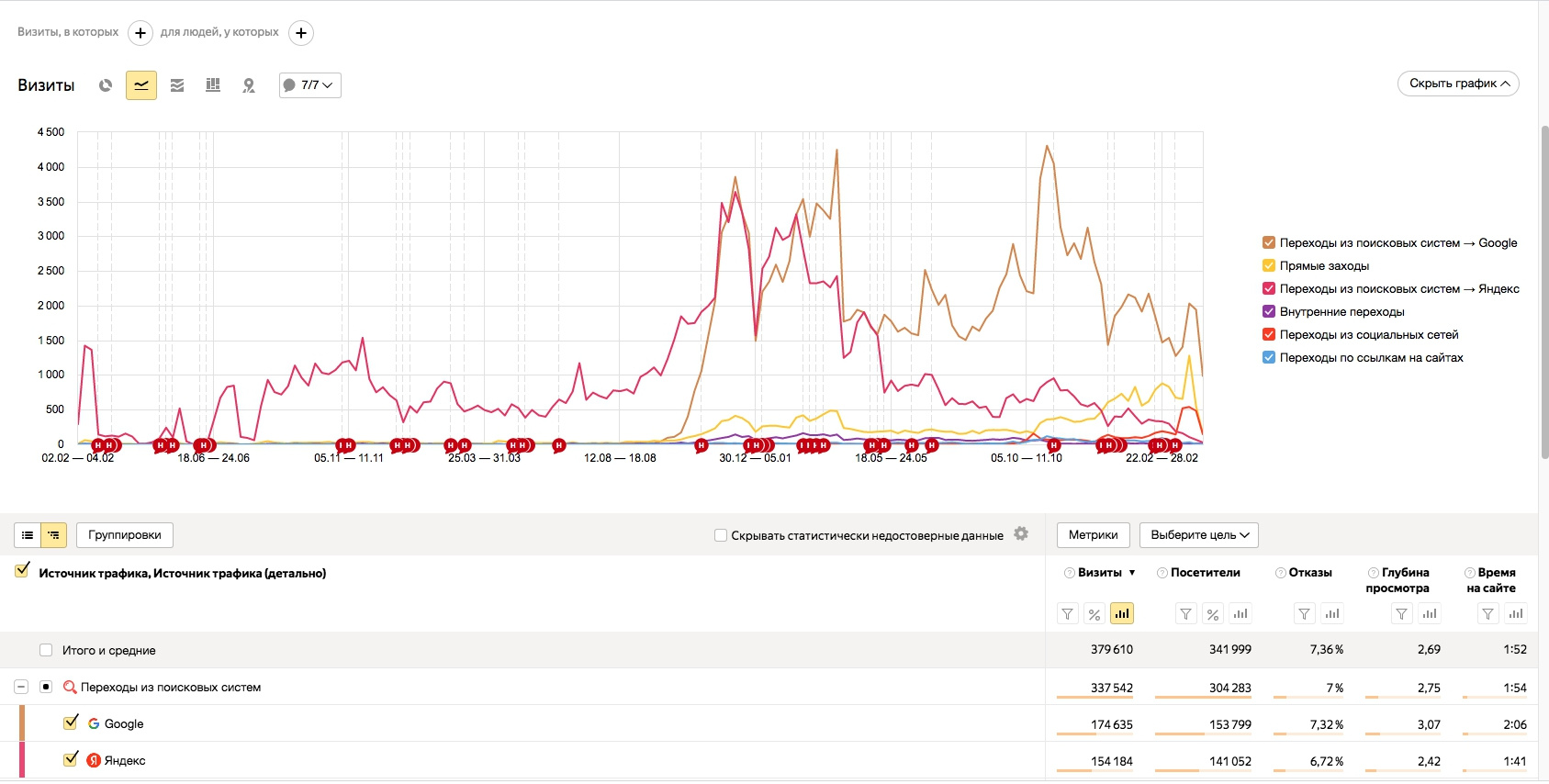Click the Группировки button
Image resolution: width=1549 pixels, height=784 pixels.
click(x=125, y=535)
